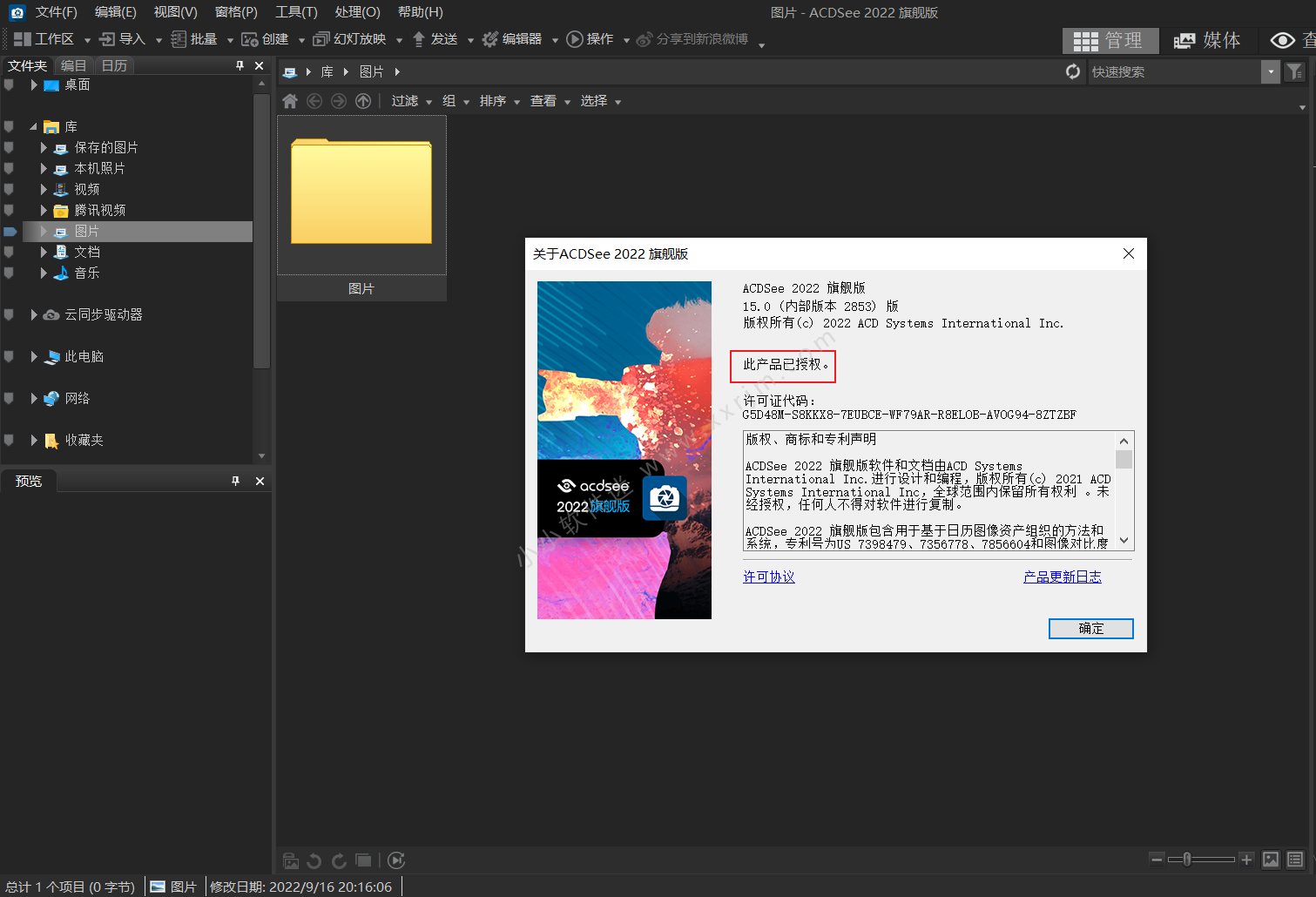Toggle the marker checkbox beside 桌面
This screenshot has width=1316, height=897.
click(x=9, y=84)
